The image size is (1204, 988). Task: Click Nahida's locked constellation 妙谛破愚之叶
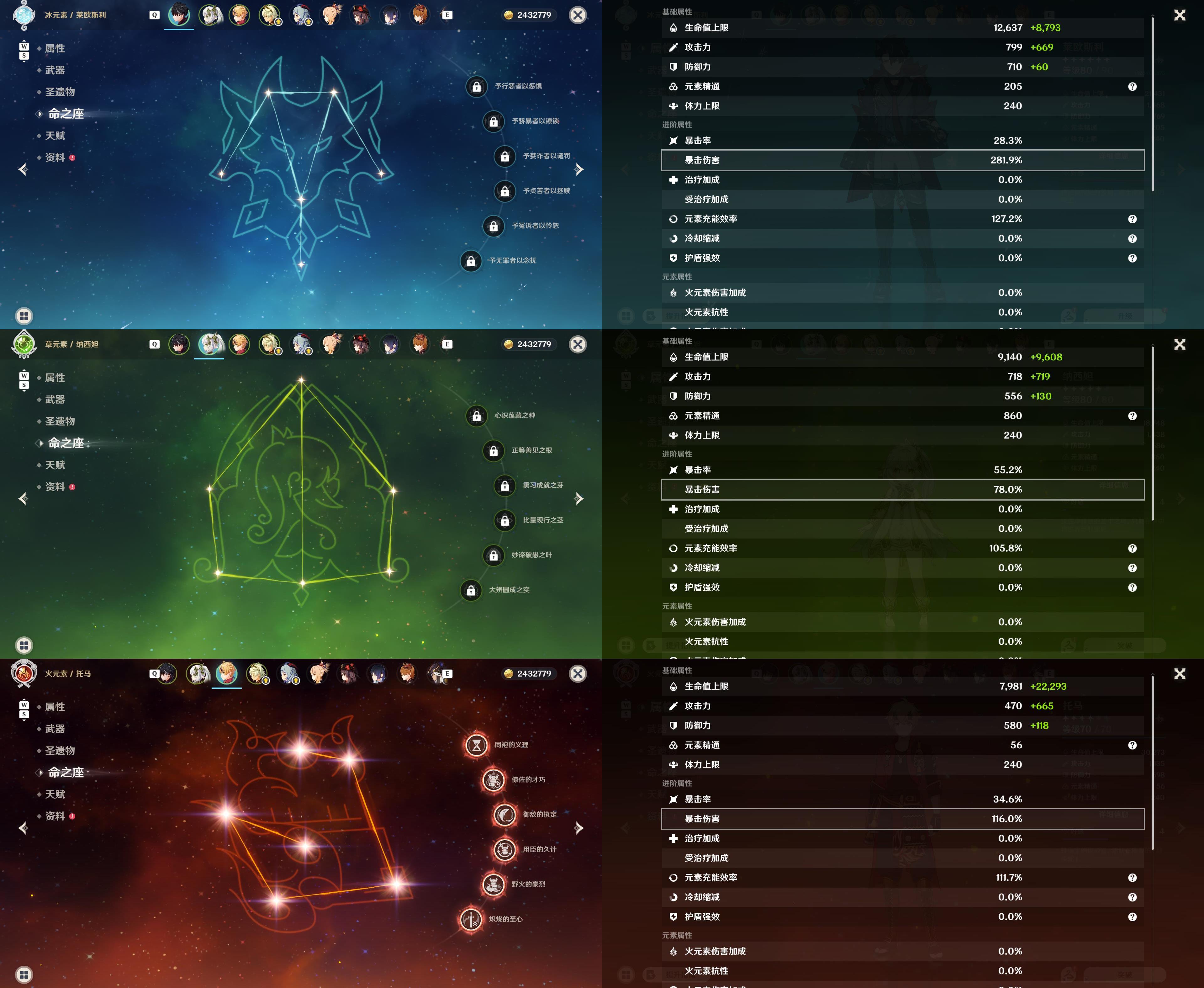pos(493,555)
